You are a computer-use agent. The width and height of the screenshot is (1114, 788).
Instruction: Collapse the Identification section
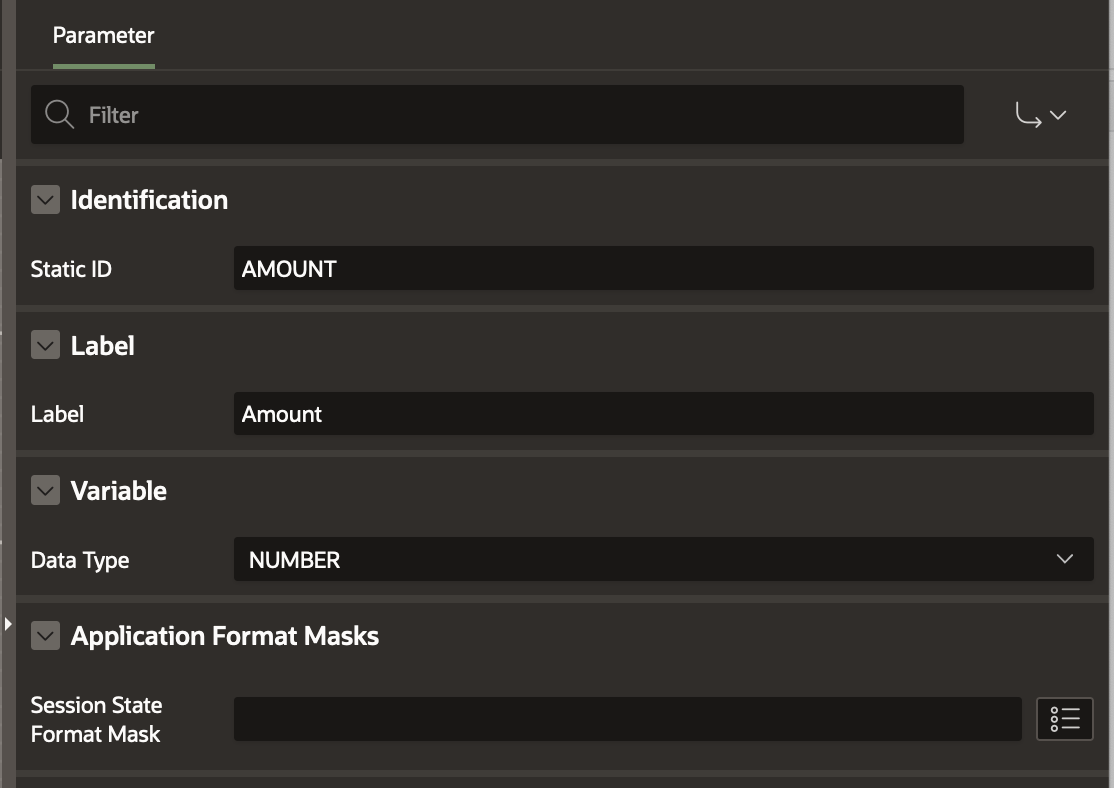point(46,200)
